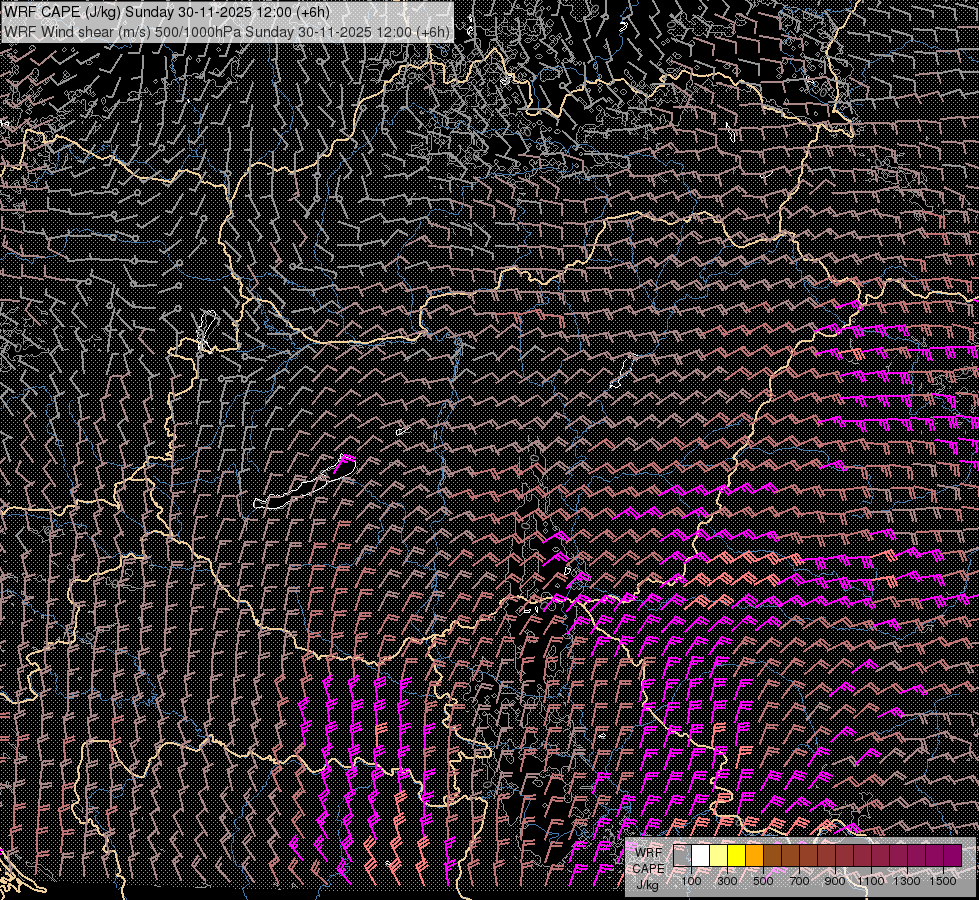This screenshot has height=900, width=979.
Task: Click the 500 label on the legend scale
Action: [x=763, y=880]
